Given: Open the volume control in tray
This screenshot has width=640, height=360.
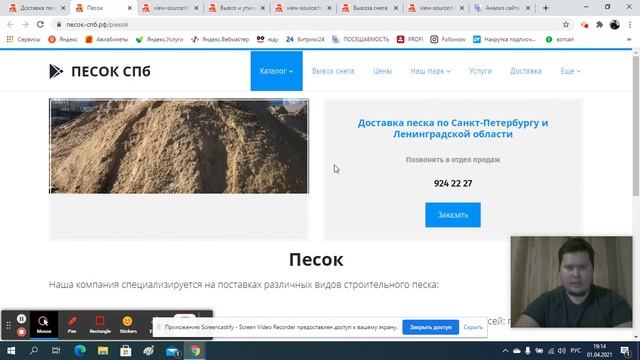Looking at the screenshot, I should click(x=562, y=351).
